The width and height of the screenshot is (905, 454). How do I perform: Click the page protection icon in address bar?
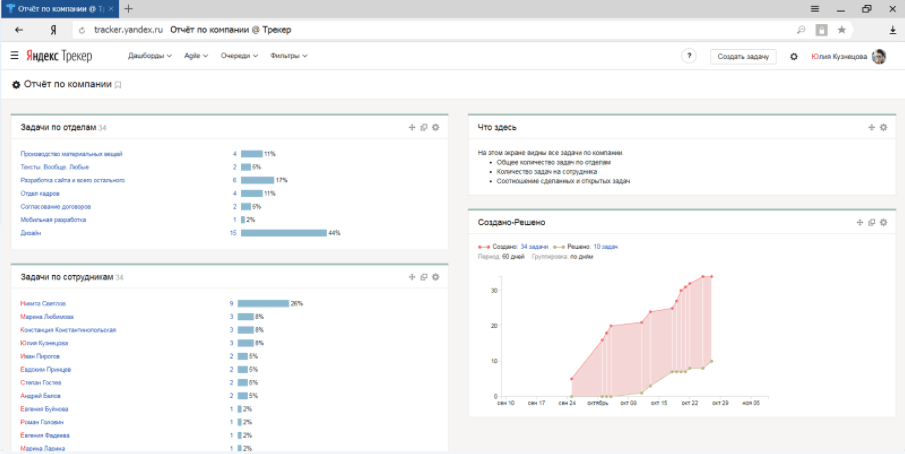821,29
